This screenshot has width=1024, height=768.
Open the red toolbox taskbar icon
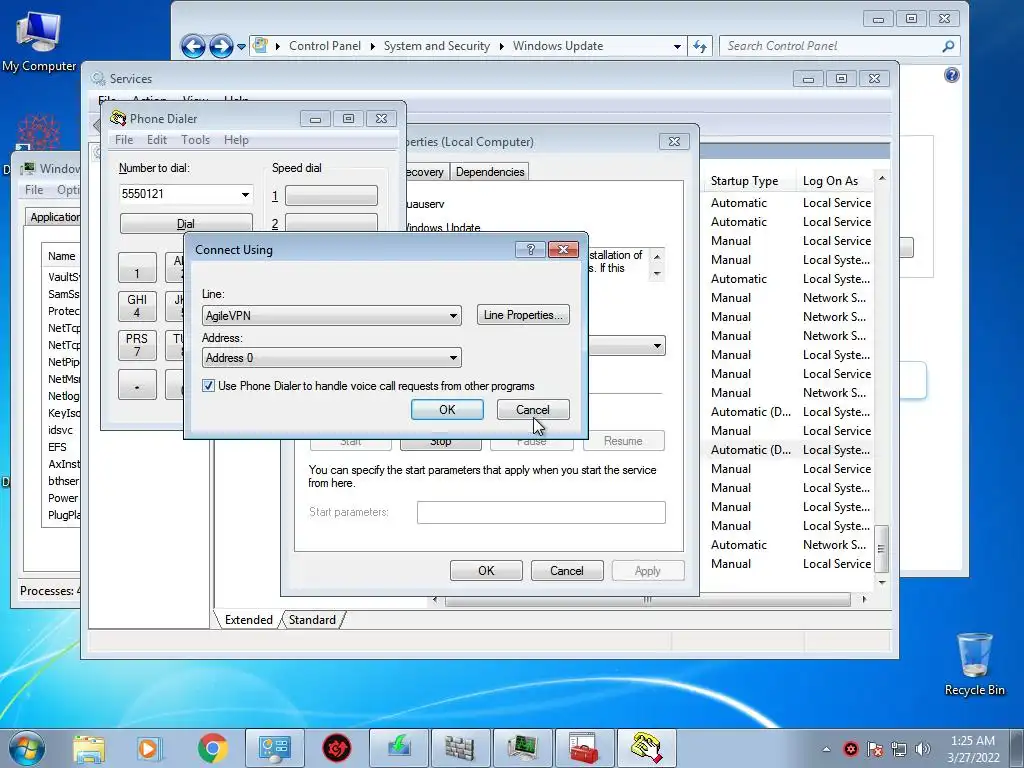click(584, 748)
